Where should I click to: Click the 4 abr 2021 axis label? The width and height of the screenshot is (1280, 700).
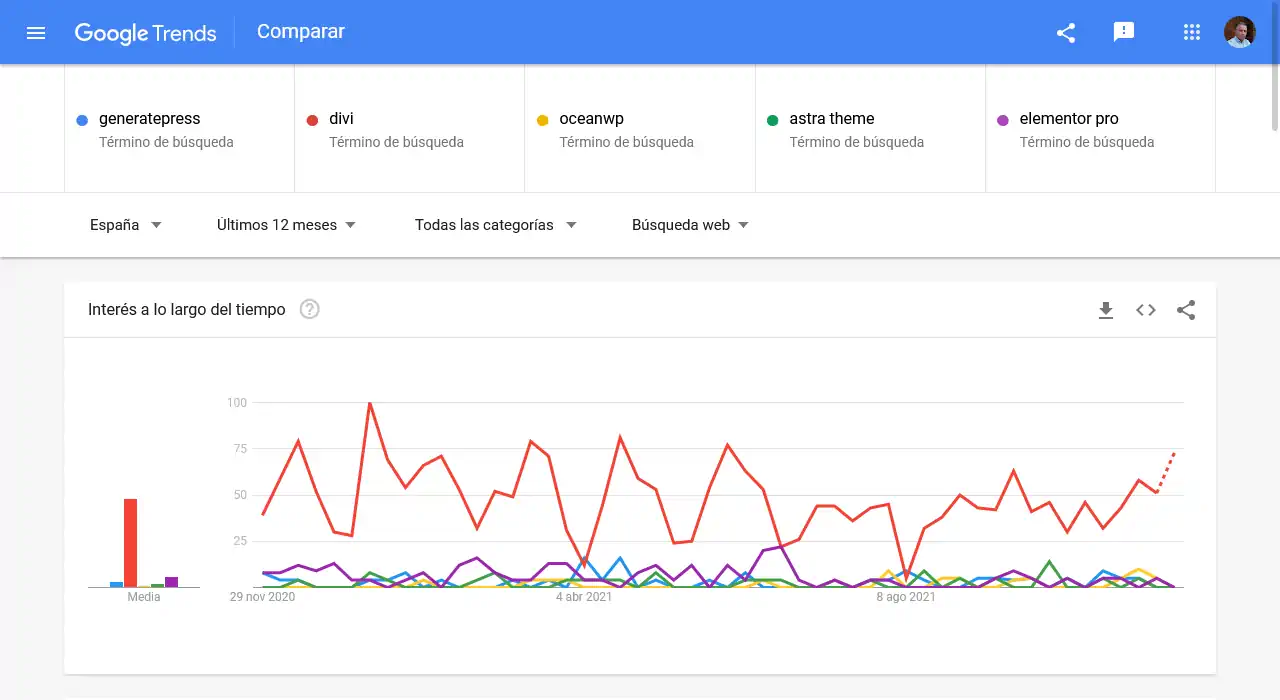pos(584,597)
